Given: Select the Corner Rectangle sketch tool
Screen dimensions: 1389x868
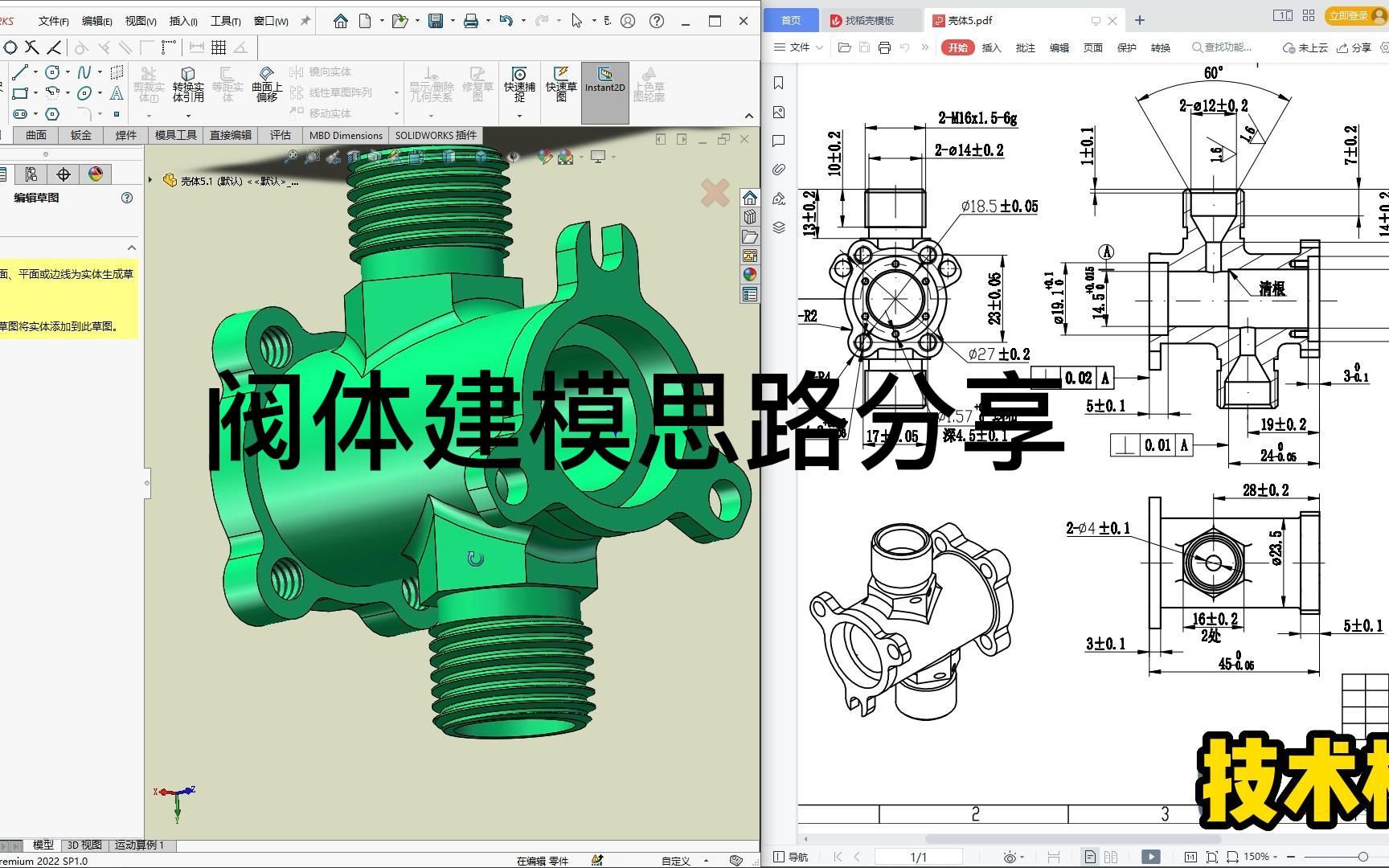Looking at the screenshot, I should pyautogui.click(x=21, y=93).
